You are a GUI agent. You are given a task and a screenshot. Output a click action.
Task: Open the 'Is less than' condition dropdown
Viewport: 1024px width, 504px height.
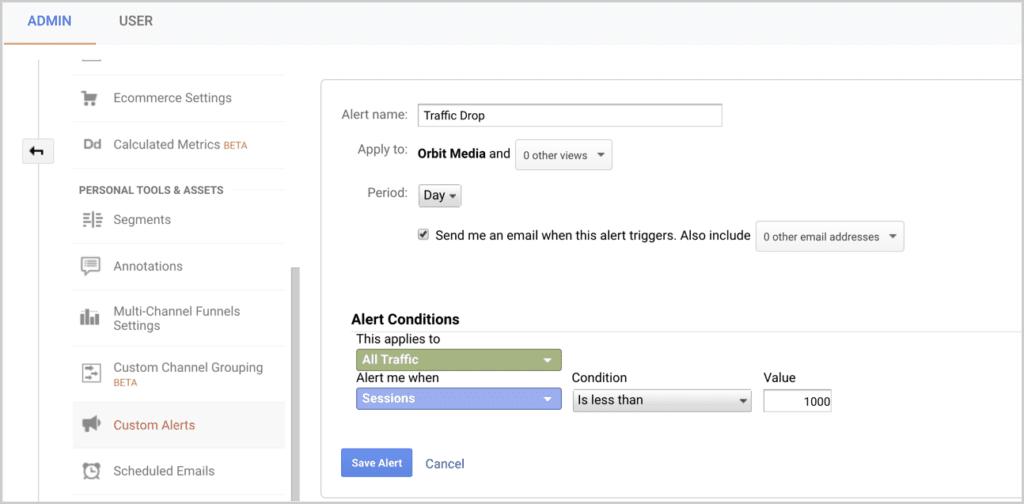coord(661,400)
